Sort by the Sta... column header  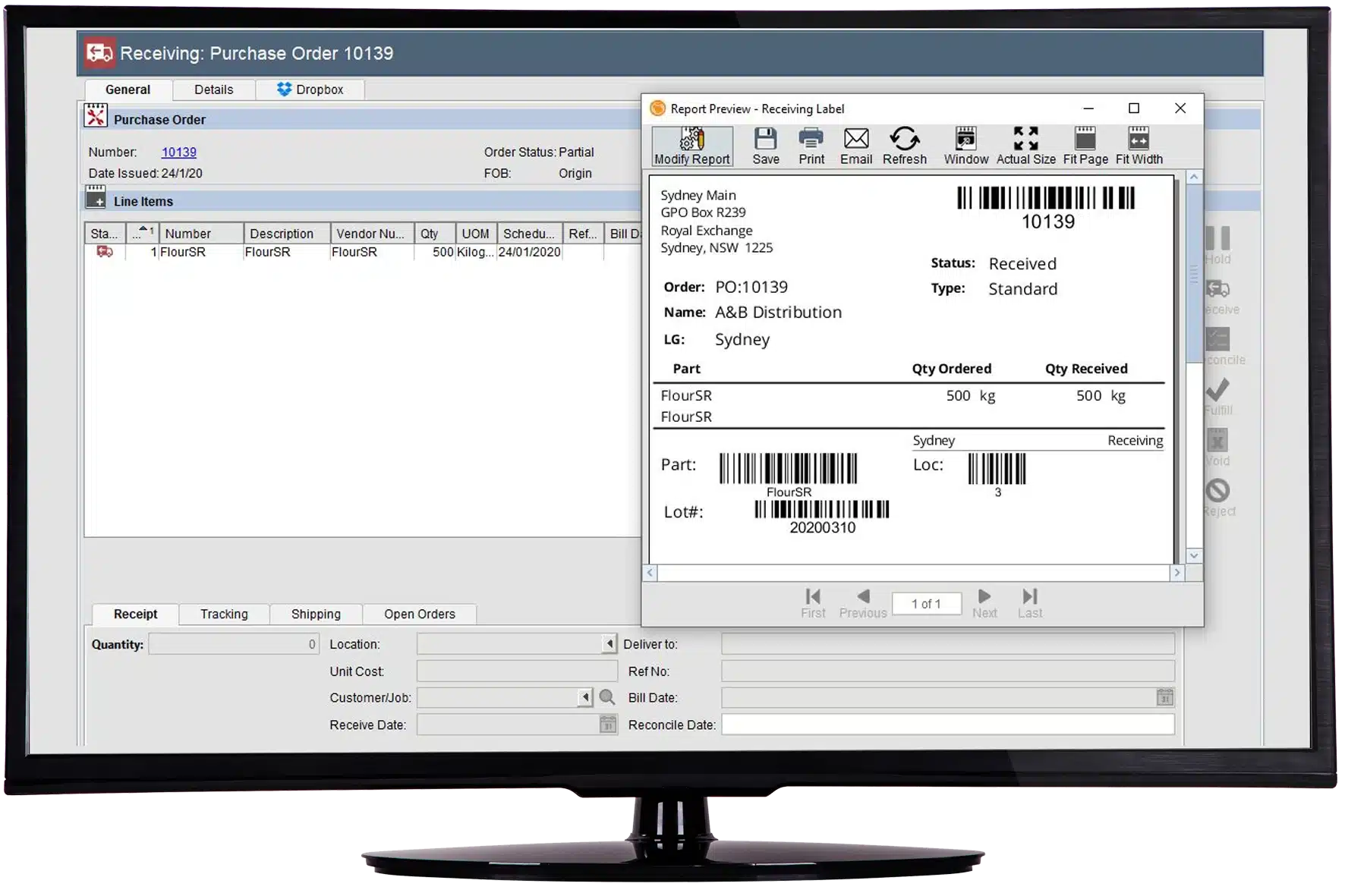104,233
